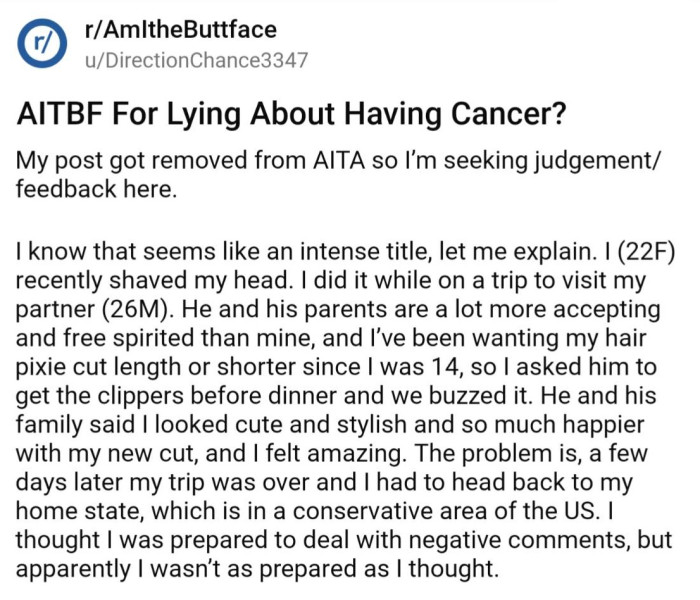Click the sentence starting My post got removed

pos(337,175)
